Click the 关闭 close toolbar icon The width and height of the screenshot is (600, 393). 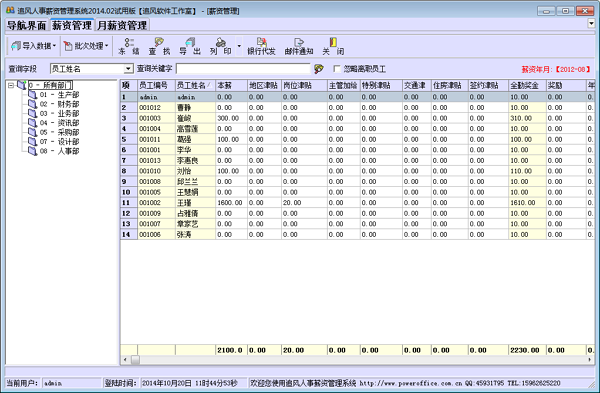(x=333, y=46)
